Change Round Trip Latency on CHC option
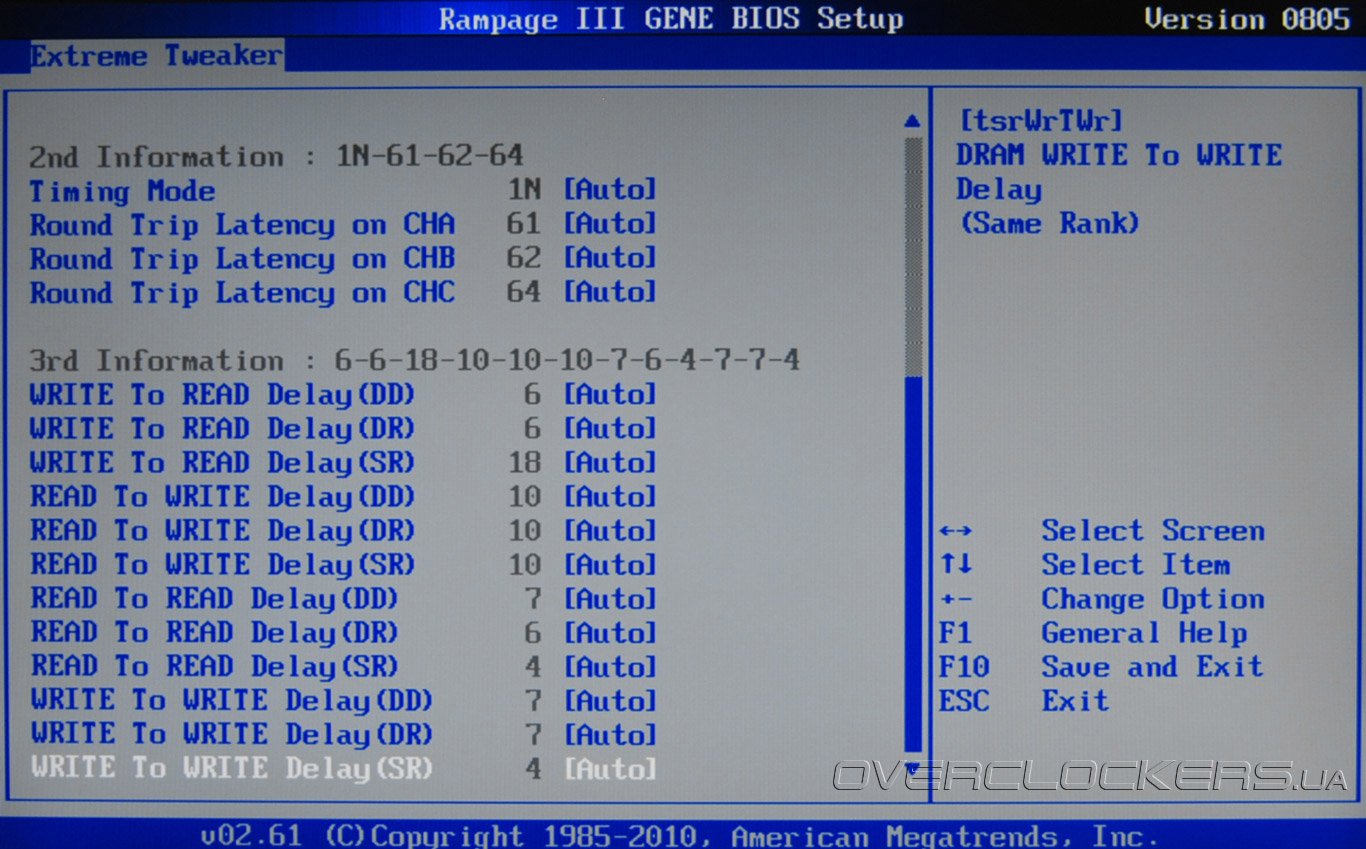Image resolution: width=1366 pixels, height=849 pixels. click(343, 292)
